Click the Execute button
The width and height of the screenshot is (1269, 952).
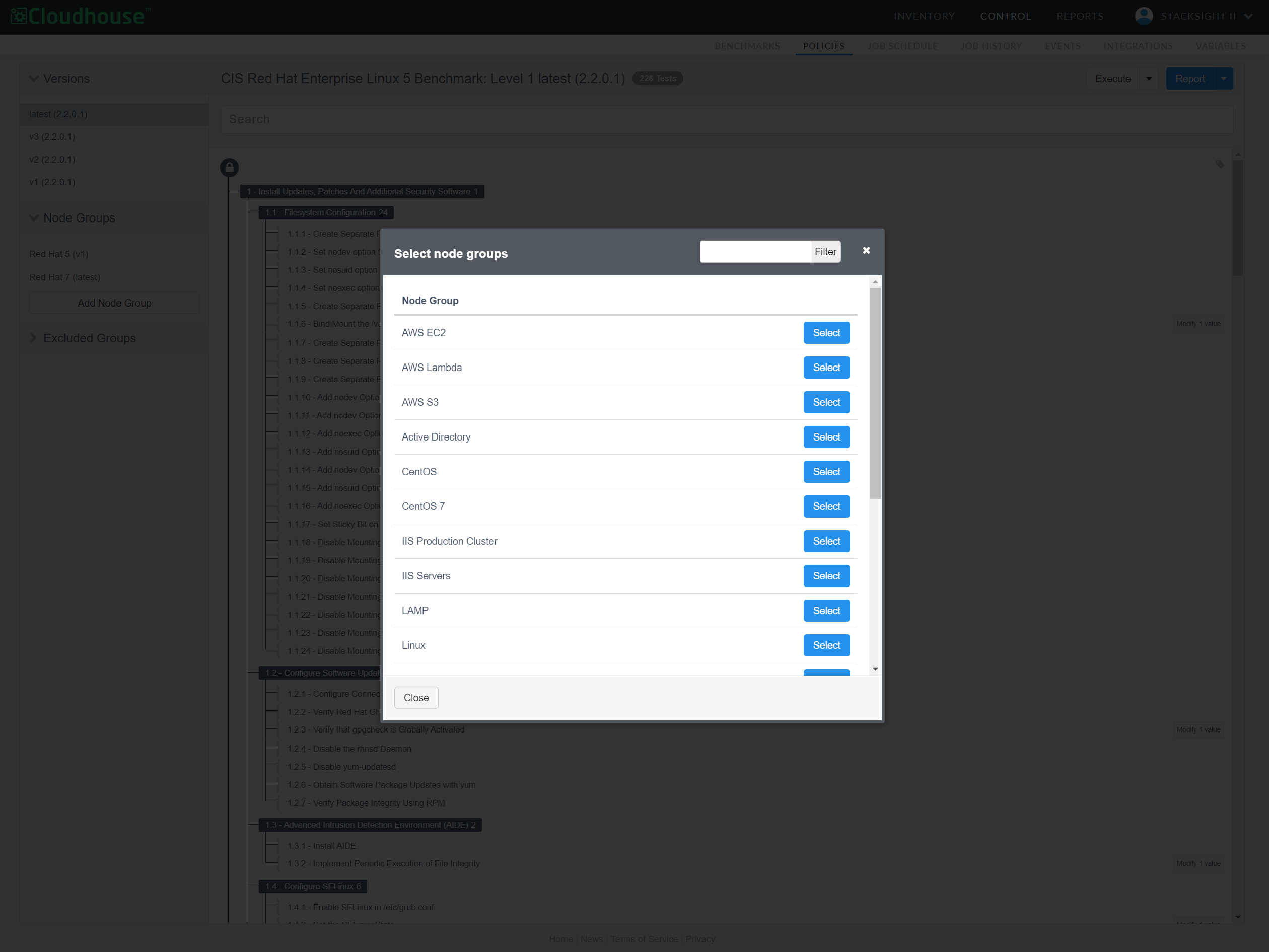[x=1112, y=79]
